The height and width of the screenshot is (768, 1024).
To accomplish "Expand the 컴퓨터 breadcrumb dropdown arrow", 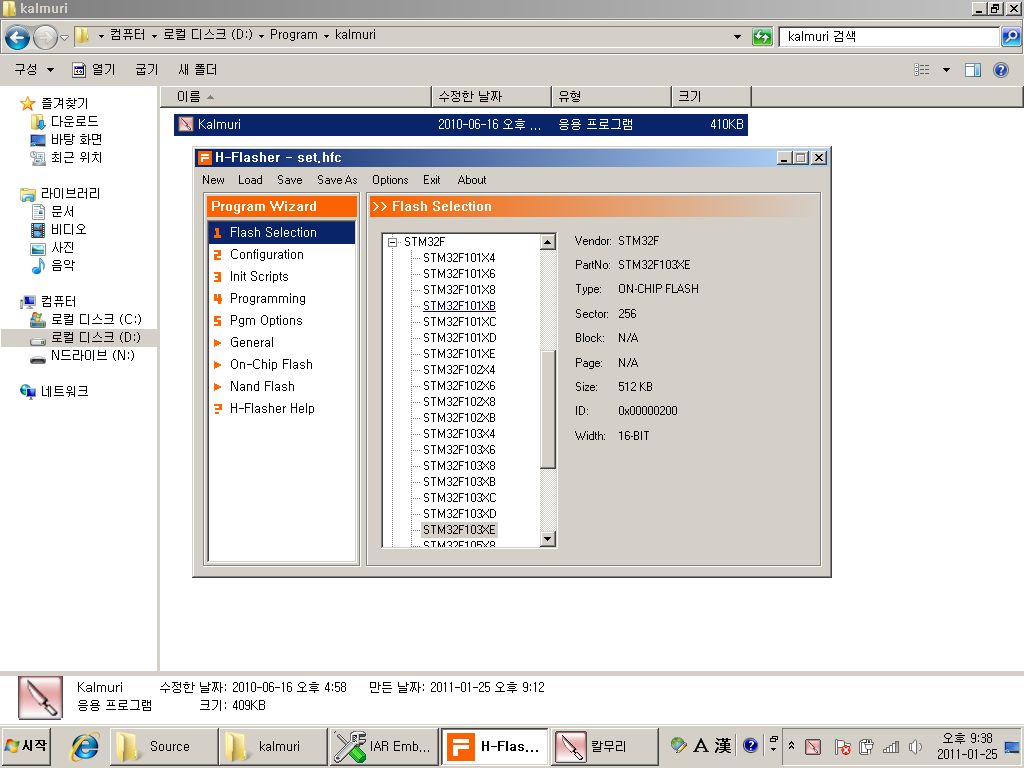I will (x=154, y=36).
